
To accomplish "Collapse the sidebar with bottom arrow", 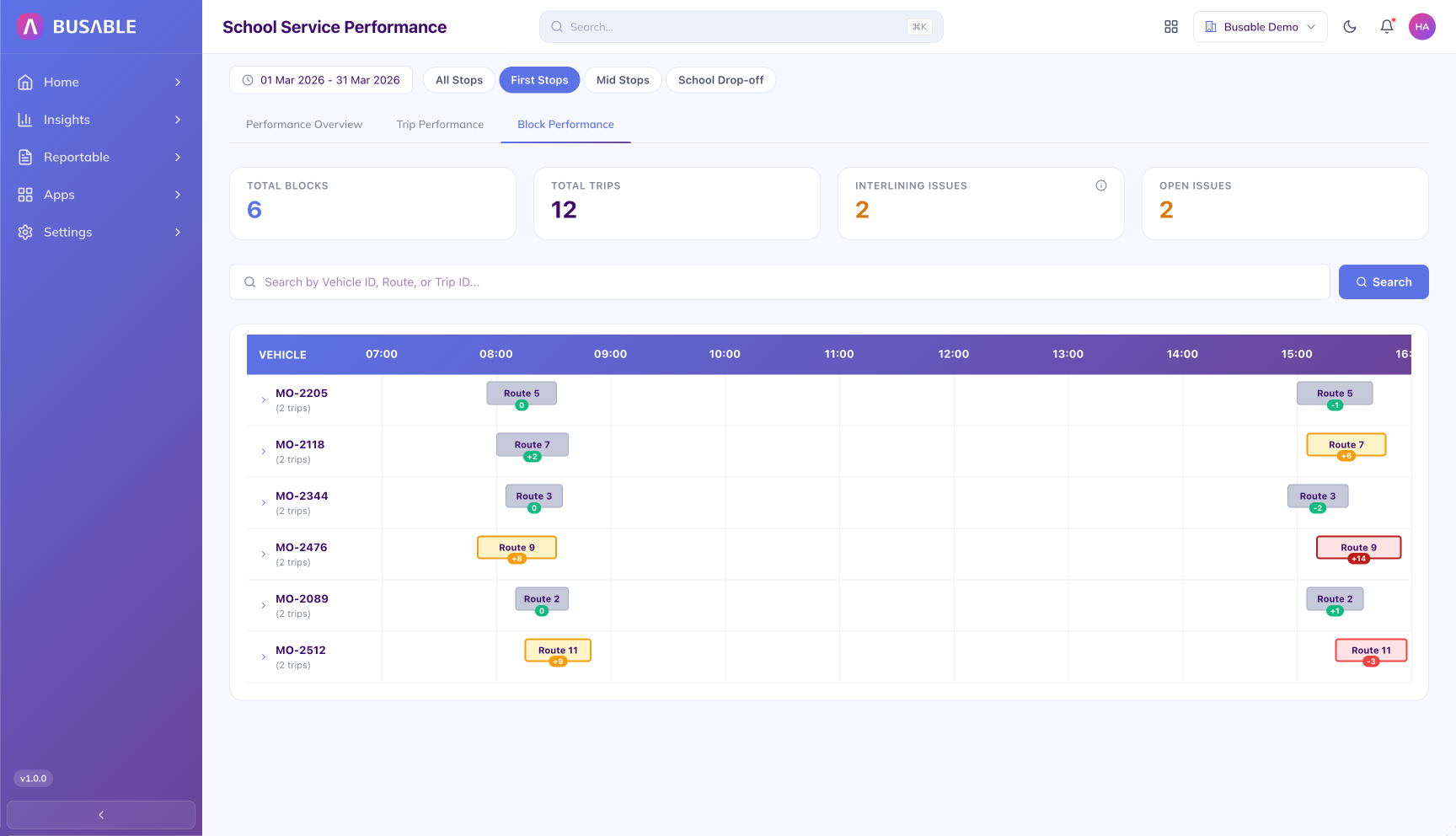I will click(x=101, y=815).
